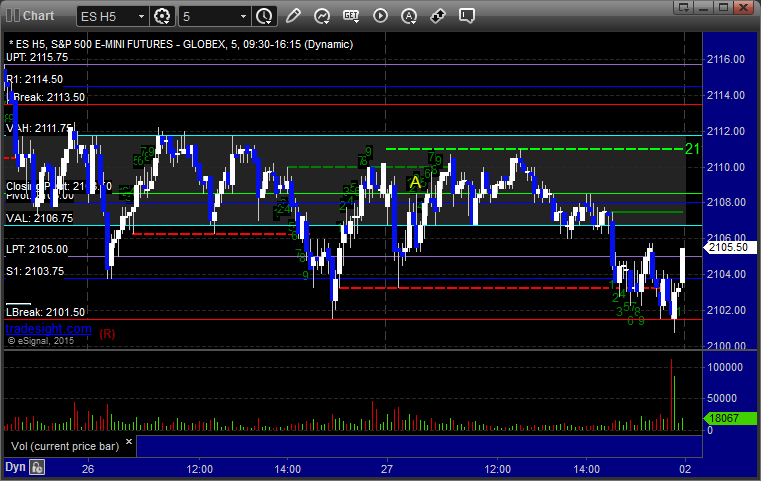Open the circled A alerts menu
This screenshot has width=761, height=481.
coord(409,16)
